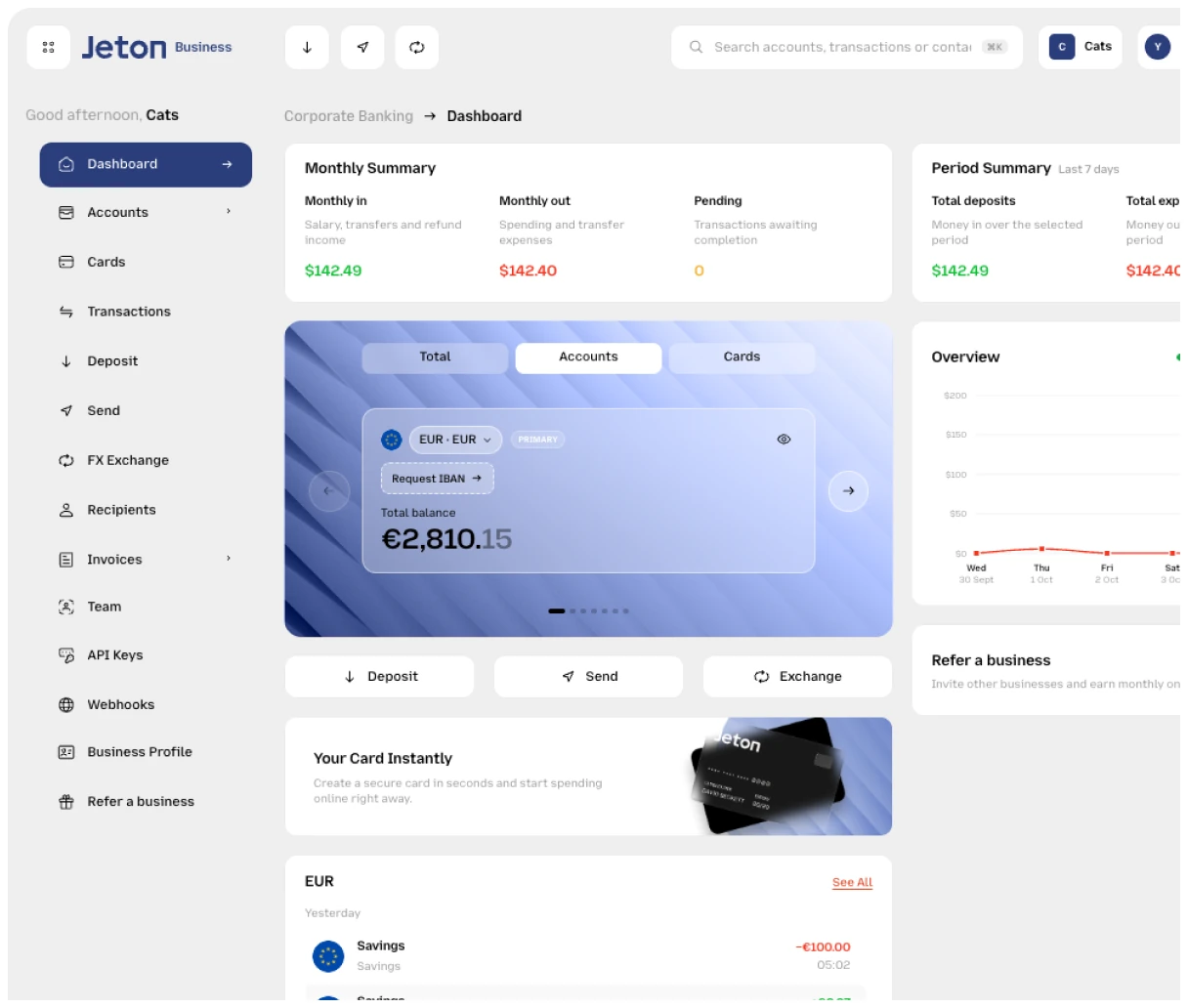Open Transactions in the sidebar
1188x1008 pixels.
click(146, 312)
